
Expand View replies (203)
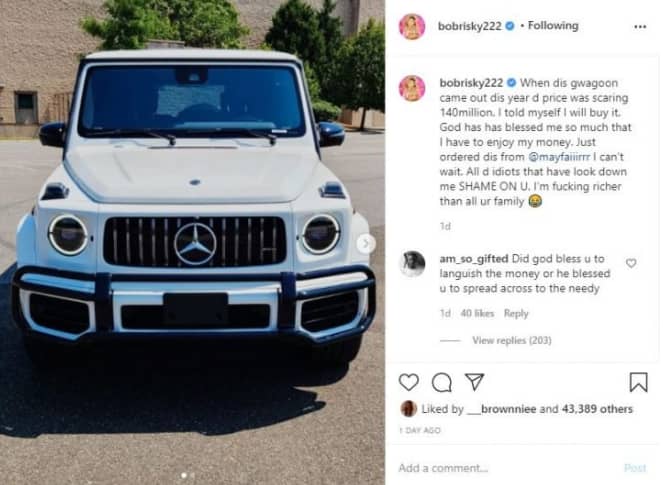[511, 340]
